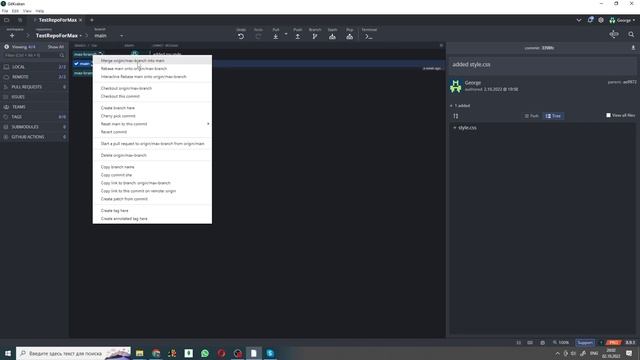Click the Branch toolbar icon

click(315, 36)
